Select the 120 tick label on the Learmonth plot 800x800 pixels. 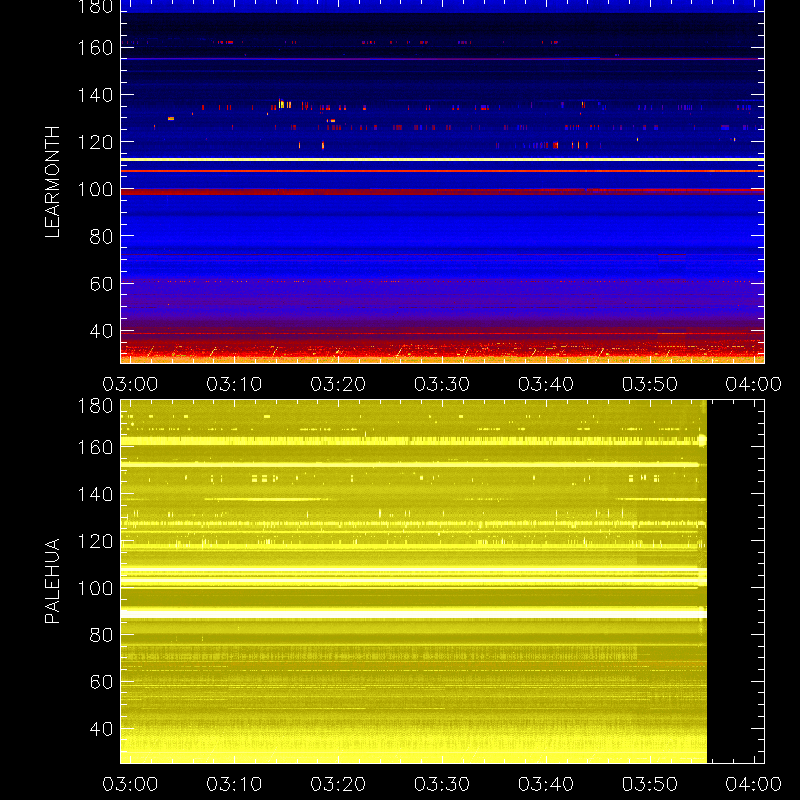[95, 142]
